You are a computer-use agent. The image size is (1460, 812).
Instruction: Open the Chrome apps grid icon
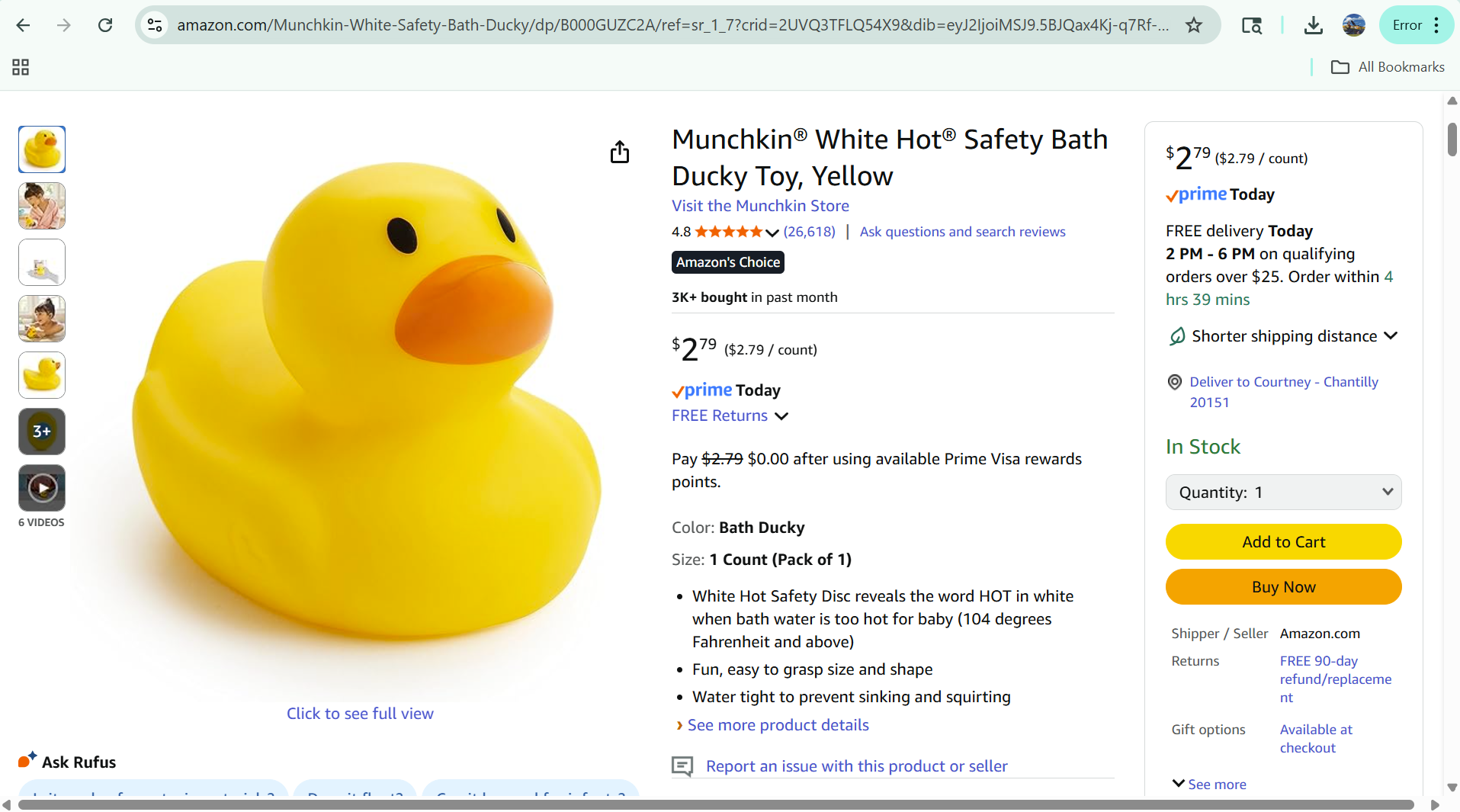21,67
